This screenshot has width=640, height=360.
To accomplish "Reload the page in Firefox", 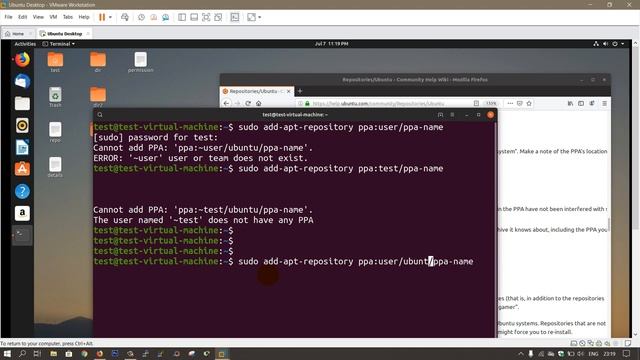I will pyautogui.click(x=248, y=103).
